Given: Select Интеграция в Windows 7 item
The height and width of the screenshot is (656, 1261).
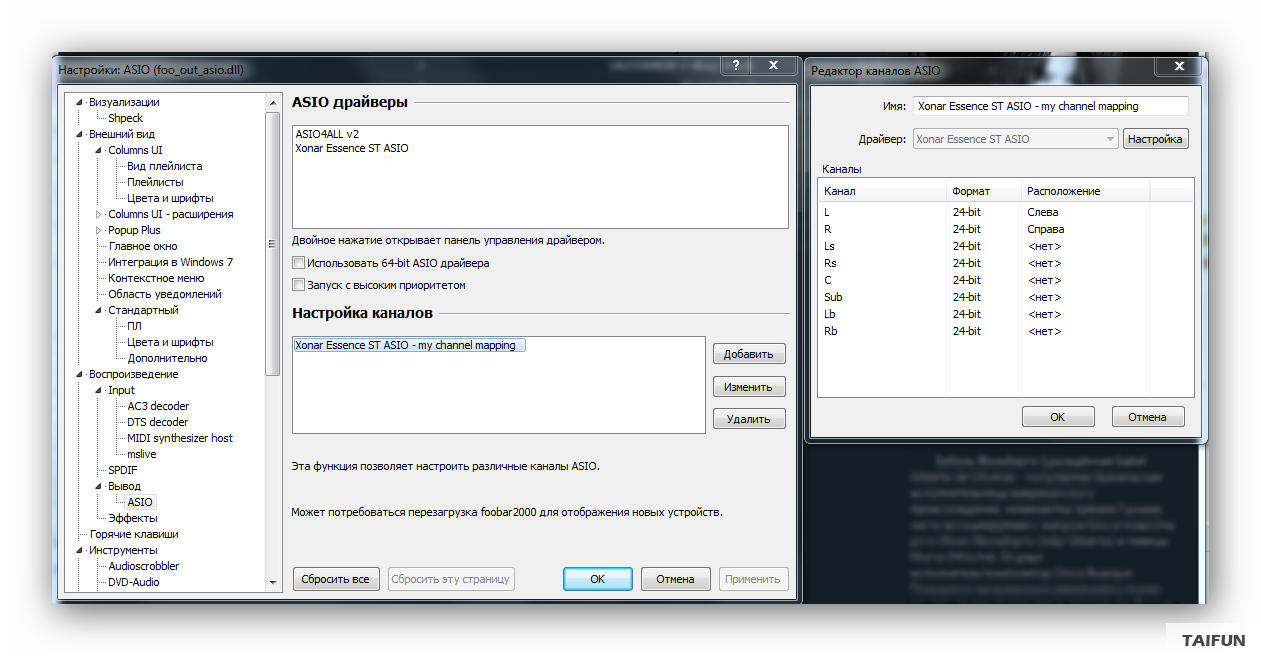Looking at the screenshot, I should click(x=170, y=262).
